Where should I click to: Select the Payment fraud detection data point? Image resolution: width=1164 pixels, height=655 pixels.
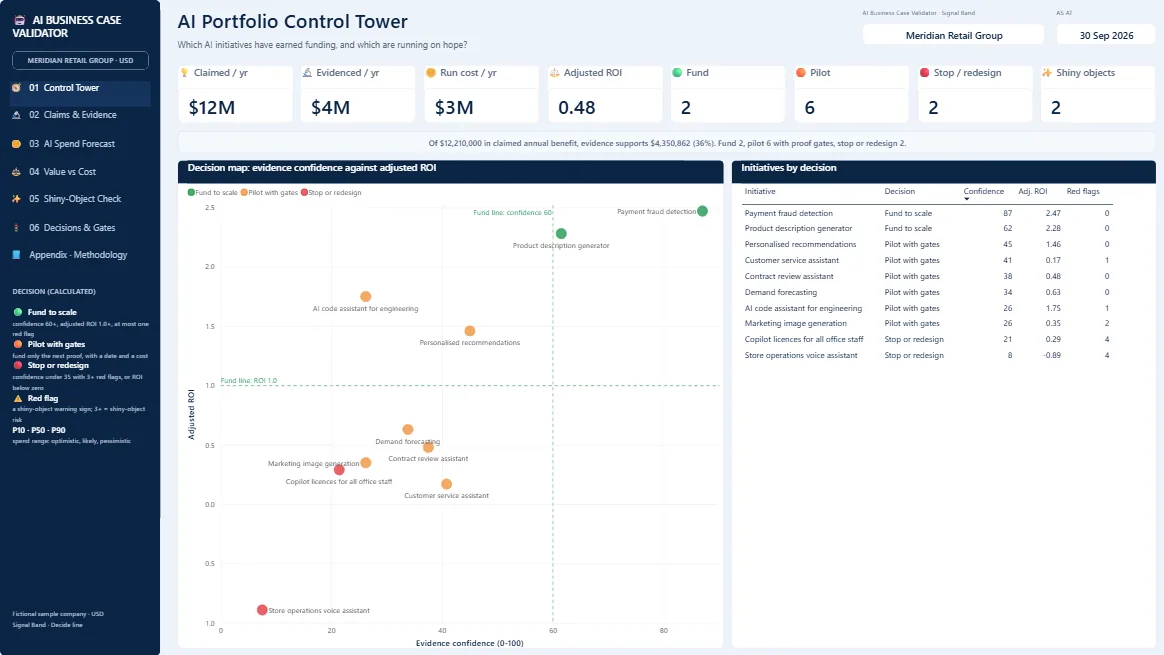702,212
